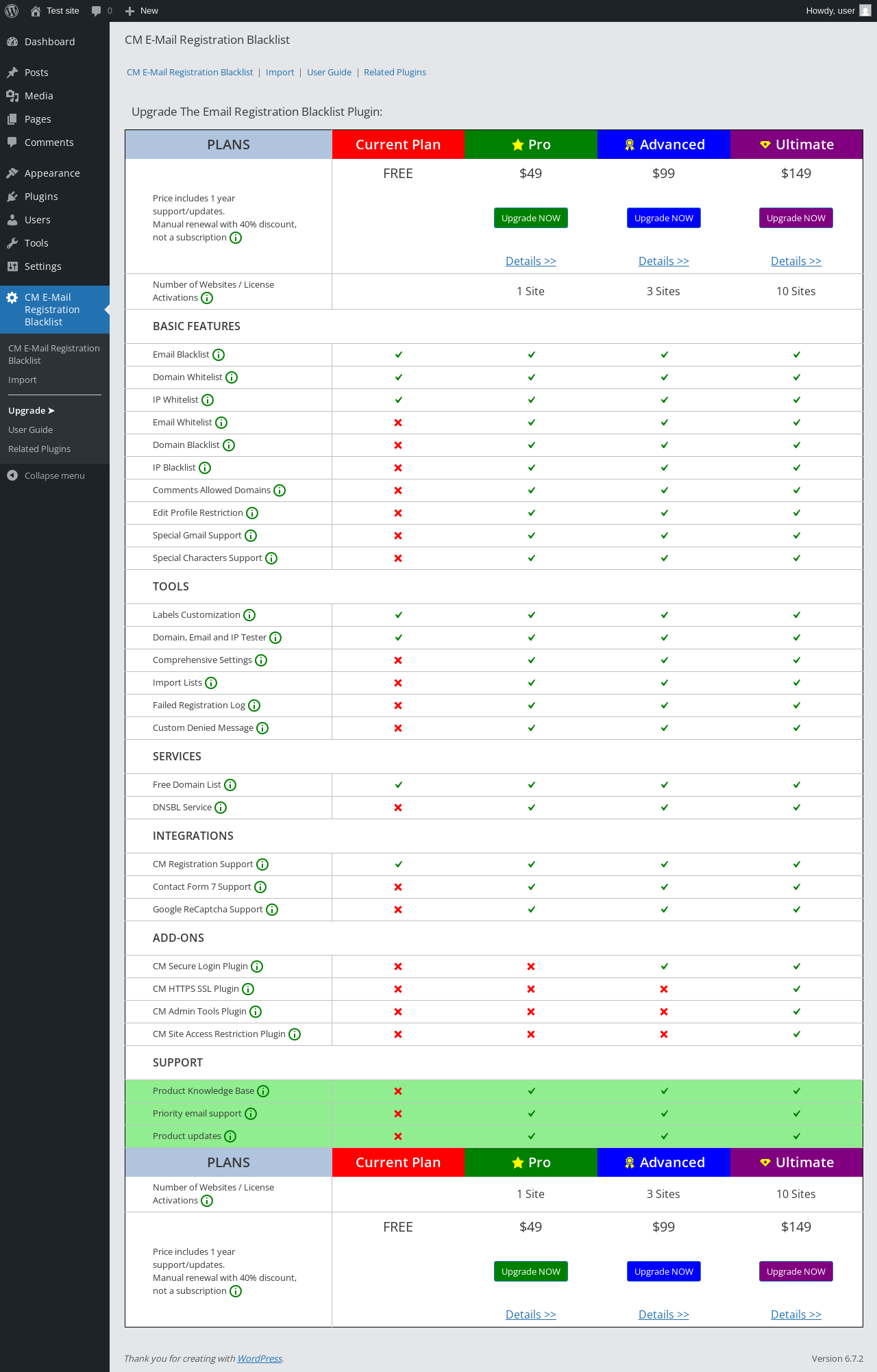
Task: Click info icon beside Free Domain List
Action: [230, 785]
